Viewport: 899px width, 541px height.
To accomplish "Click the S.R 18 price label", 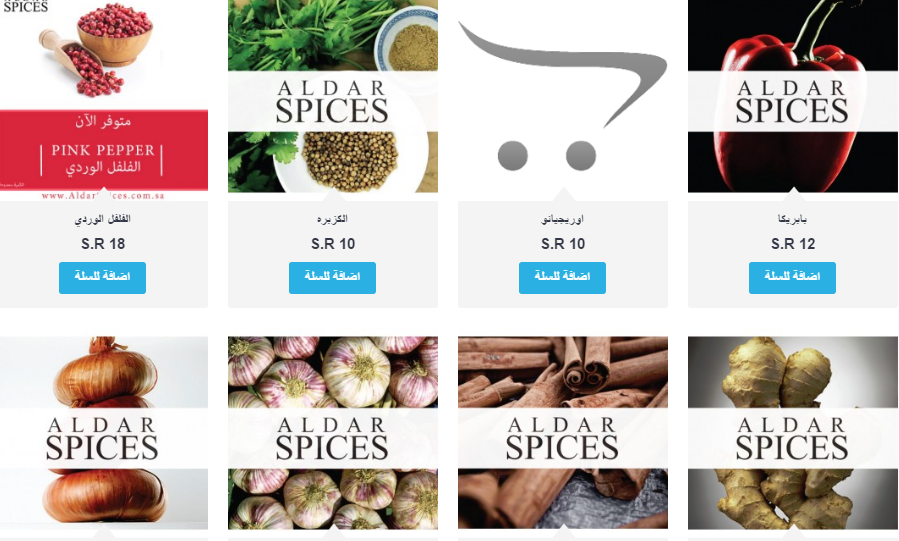I will [x=103, y=244].
